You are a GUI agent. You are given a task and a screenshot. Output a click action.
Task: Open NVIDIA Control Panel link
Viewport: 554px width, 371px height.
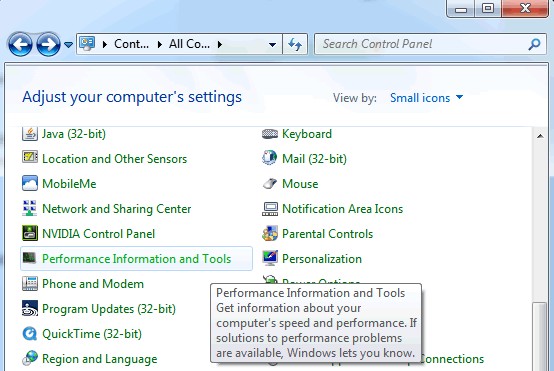coord(99,234)
